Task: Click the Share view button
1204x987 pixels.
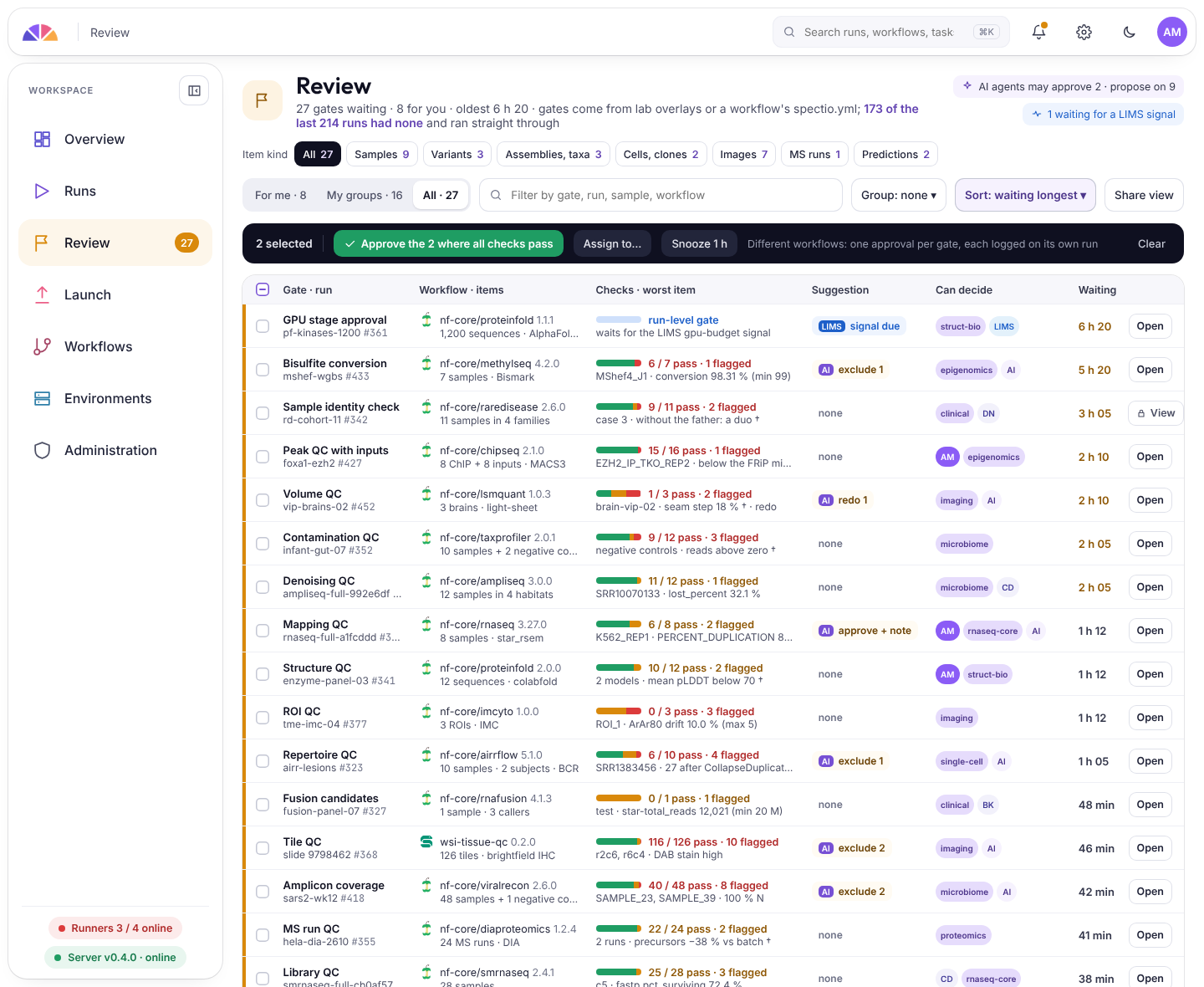Action: point(1144,195)
